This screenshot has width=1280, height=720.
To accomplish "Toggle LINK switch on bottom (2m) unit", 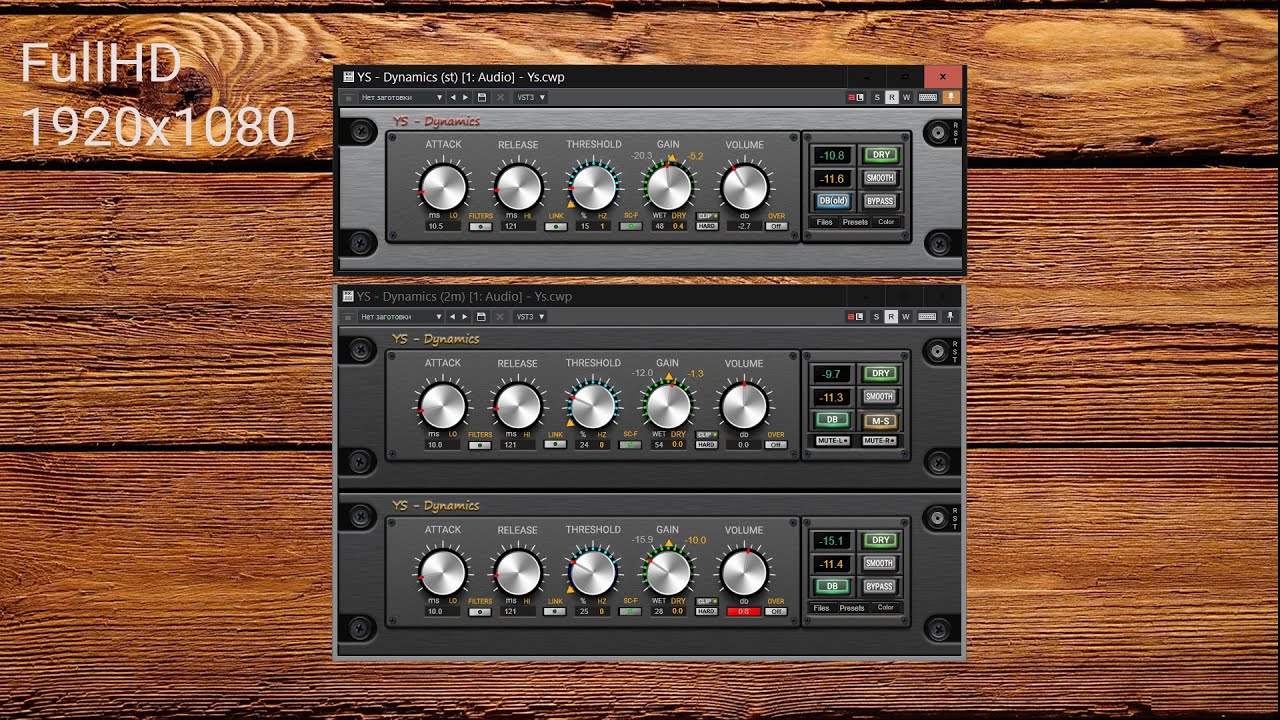I will point(555,611).
